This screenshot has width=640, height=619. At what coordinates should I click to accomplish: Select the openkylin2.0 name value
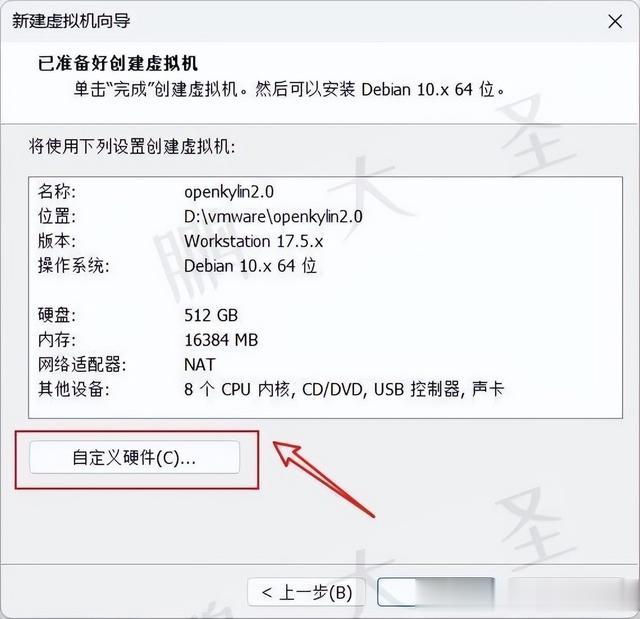coord(229,192)
